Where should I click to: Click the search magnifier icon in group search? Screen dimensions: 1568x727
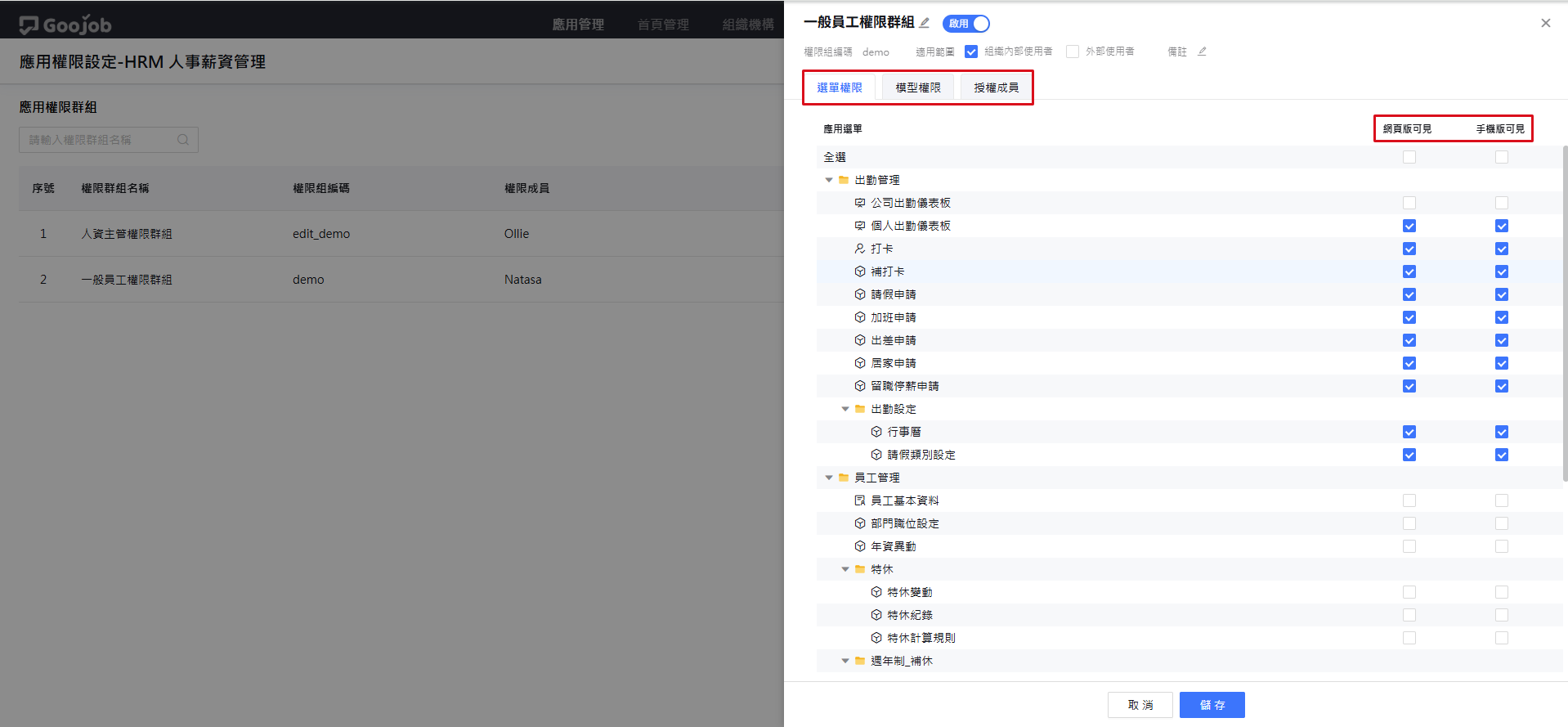(183, 140)
